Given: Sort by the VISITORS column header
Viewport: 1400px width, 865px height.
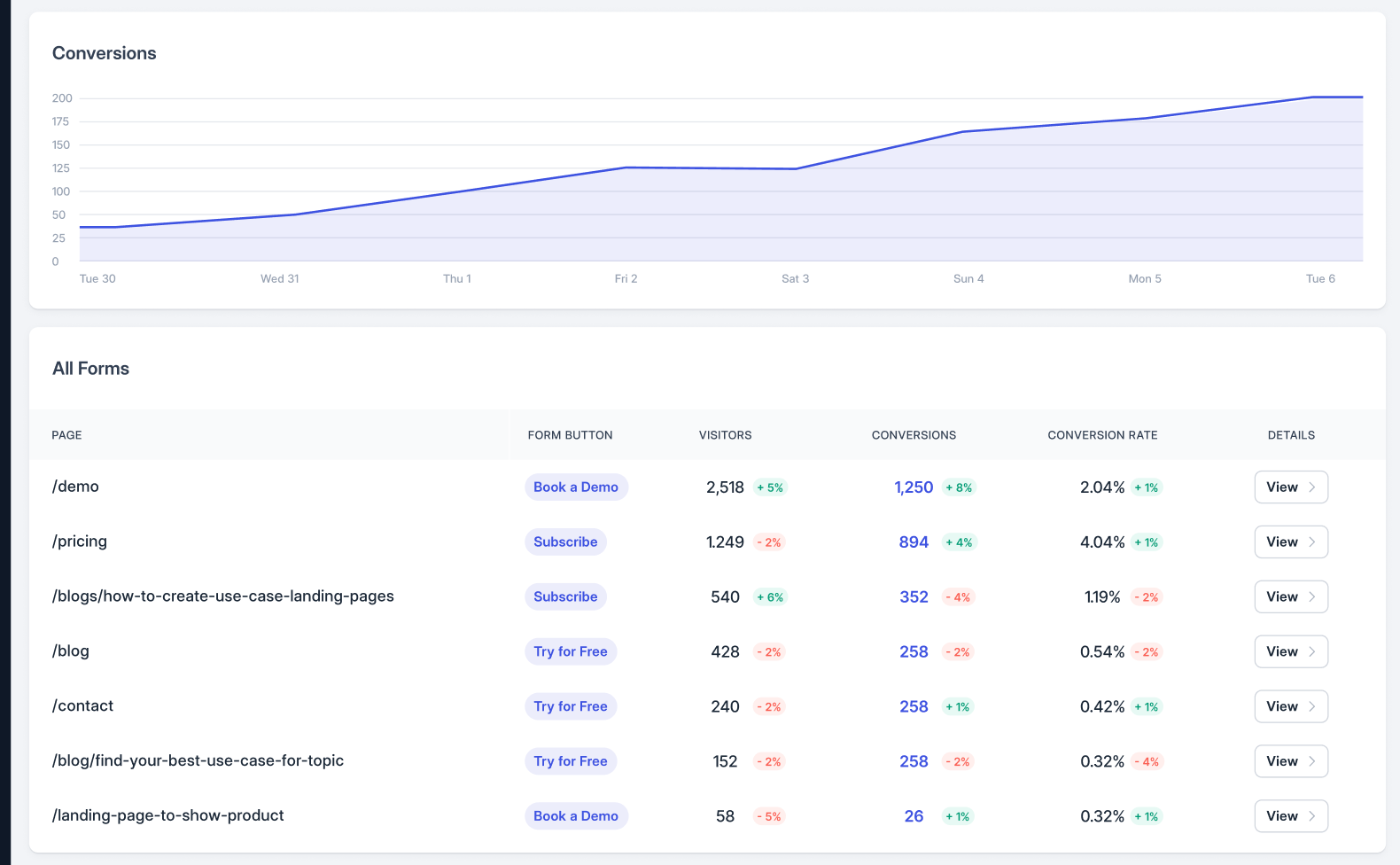Looking at the screenshot, I should pyautogui.click(x=725, y=435).
